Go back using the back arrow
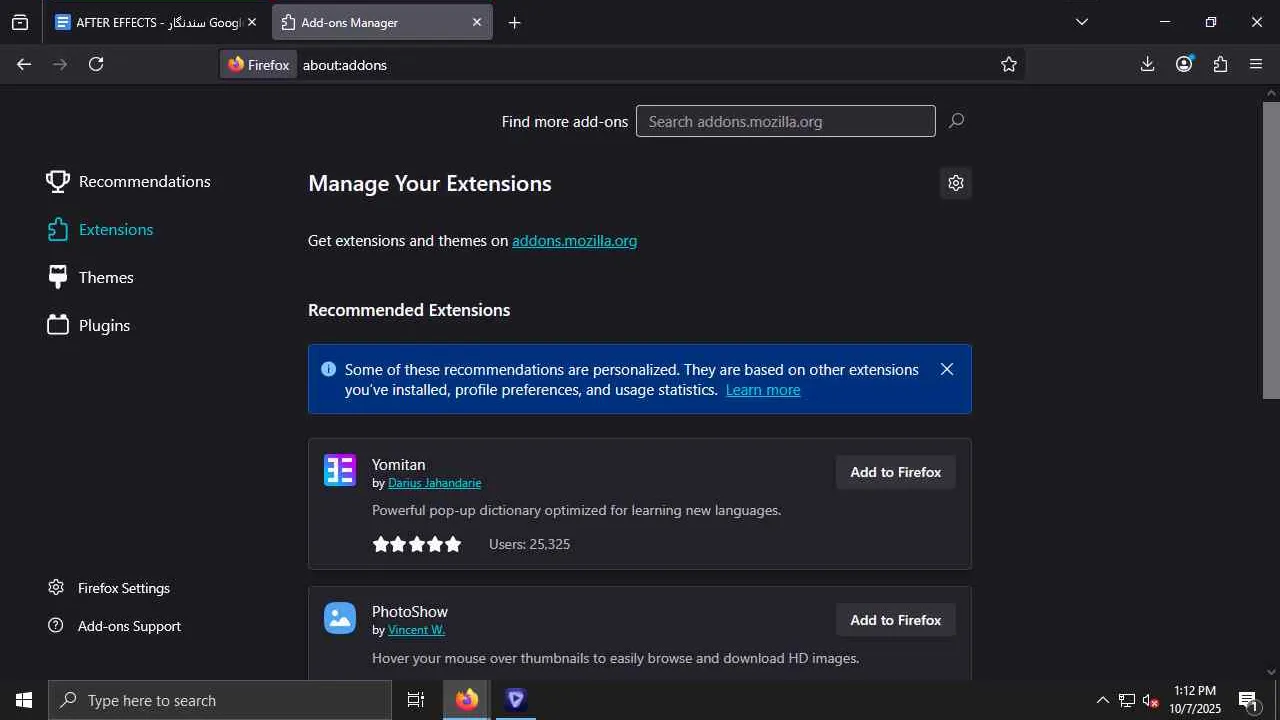Viewport: 1280px width, 720px height. (x=24, y=64)
